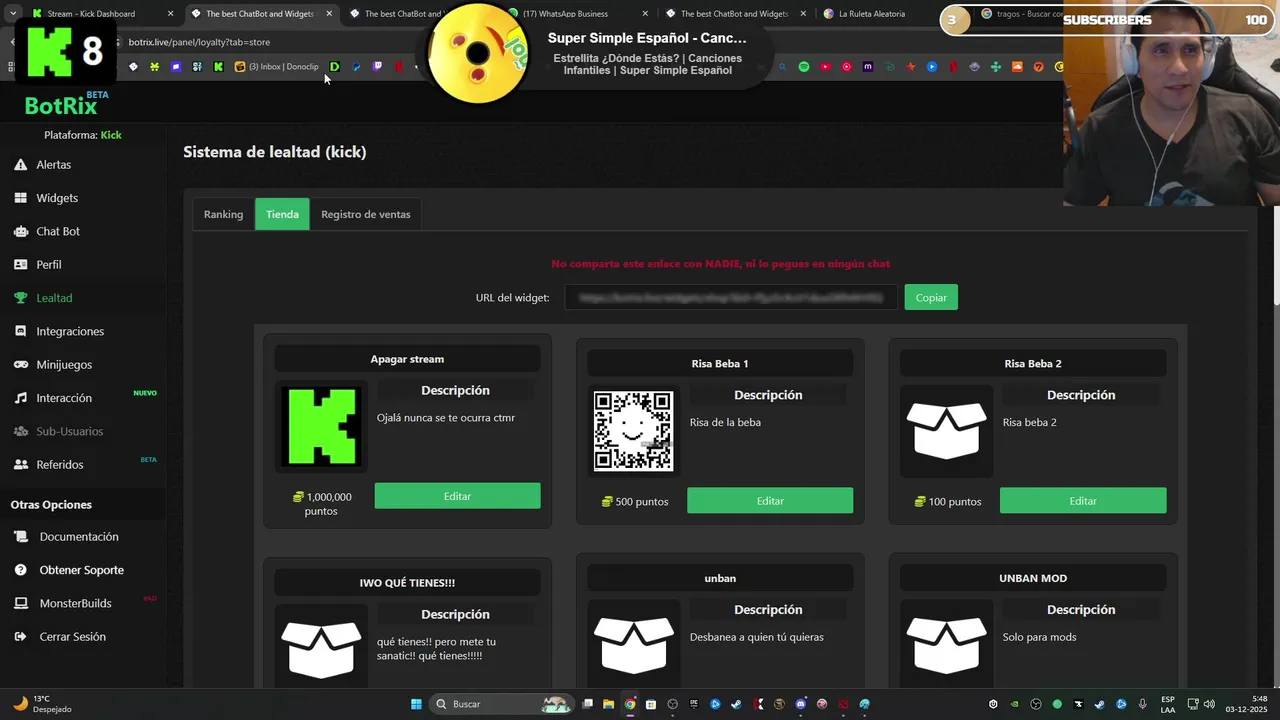1280x720 pixels.
Task: Switch to La Ruleta Aleatoria browser tab
Action: click(872, 14)
